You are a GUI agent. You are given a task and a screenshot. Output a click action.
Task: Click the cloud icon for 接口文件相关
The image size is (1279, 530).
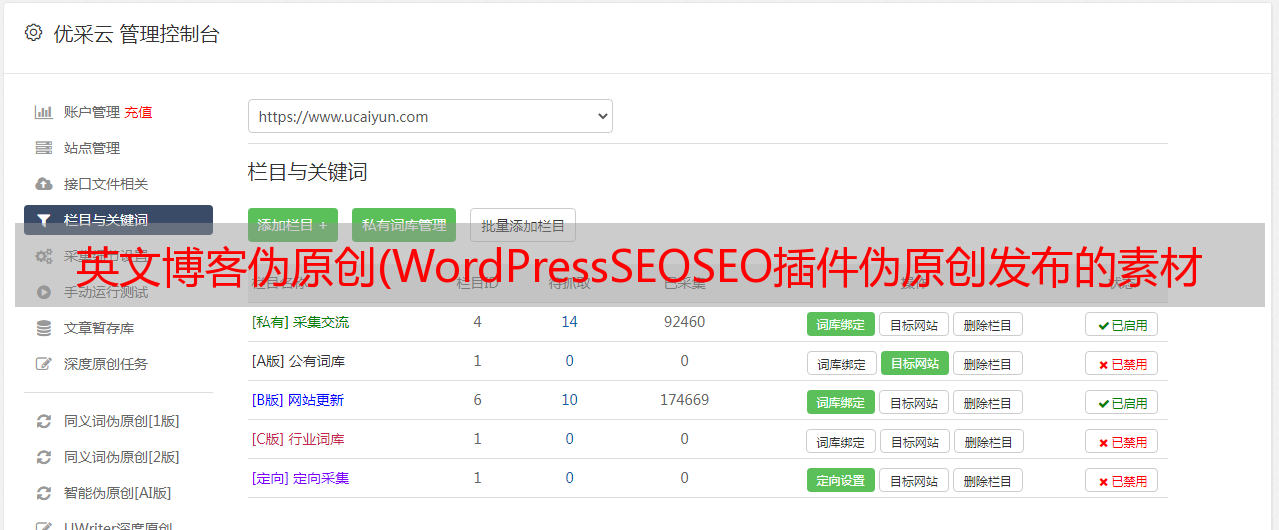pos(43,184)
